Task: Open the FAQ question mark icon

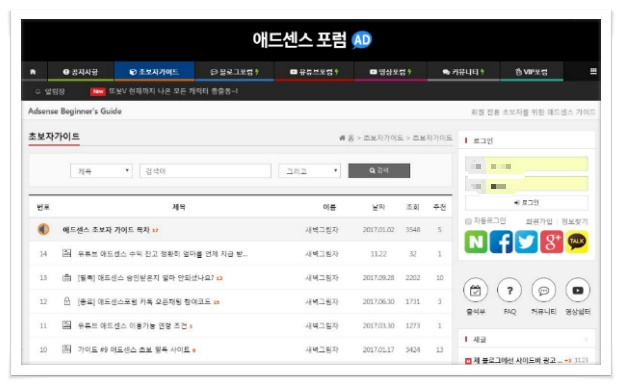Action: pyautogui.click(x=509, y=291)
